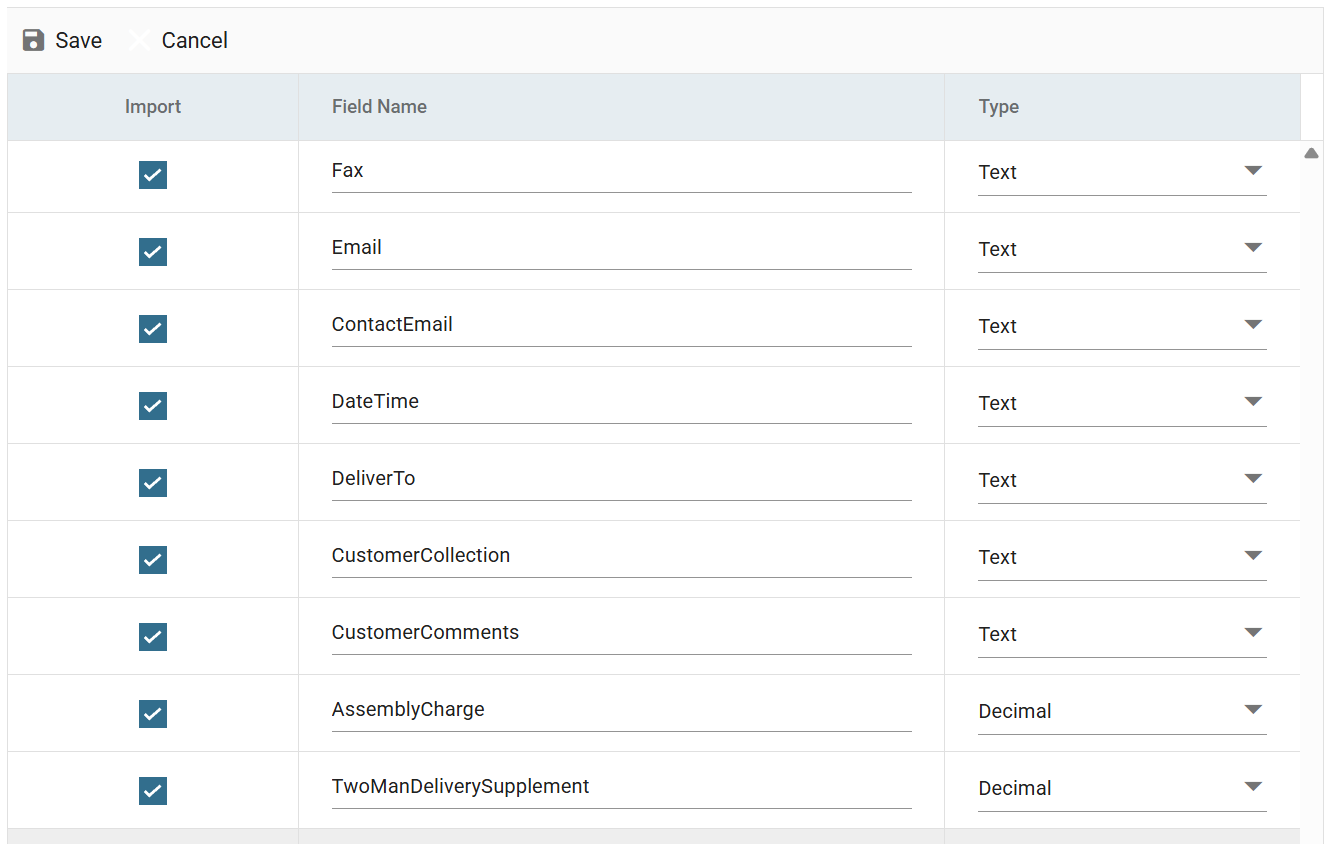
Task: Click the ContactEmail field name input
Action: (x=621, y=325)
